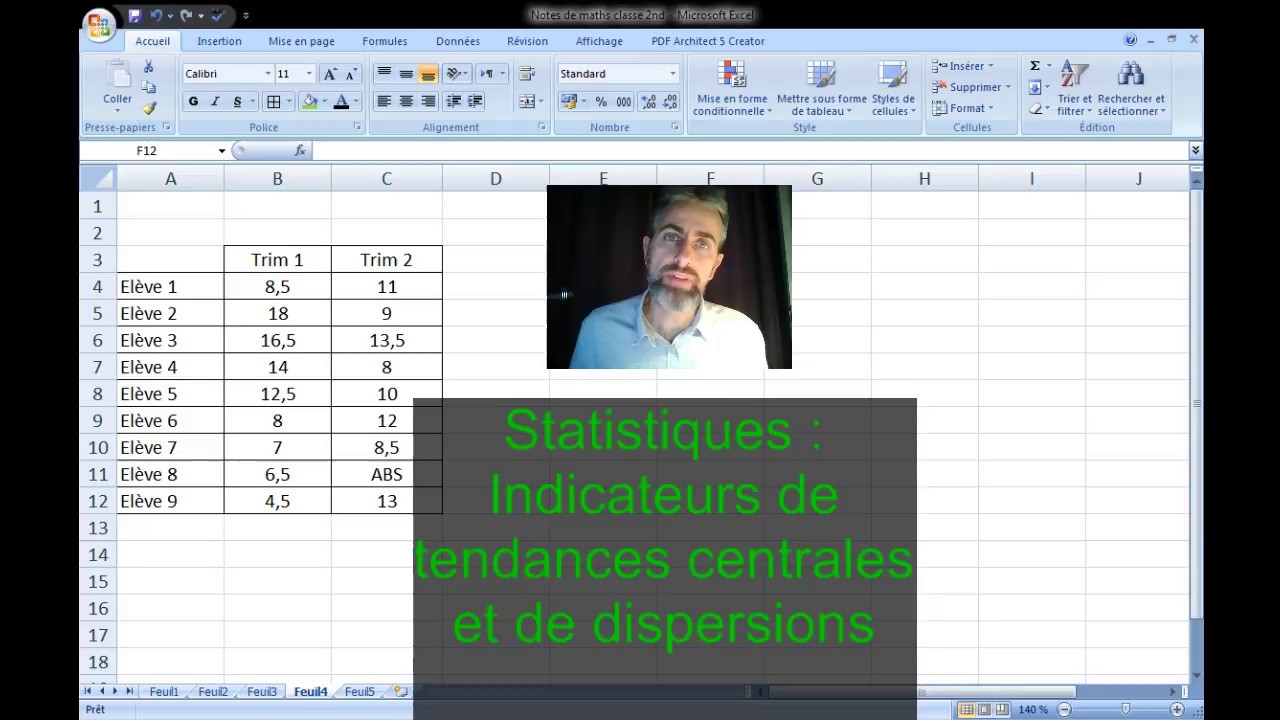The image size is (1280, 720).
Task: Switch to Page Break Preview in status bar
Action: pyautogui.click(x=1002, y=709)
